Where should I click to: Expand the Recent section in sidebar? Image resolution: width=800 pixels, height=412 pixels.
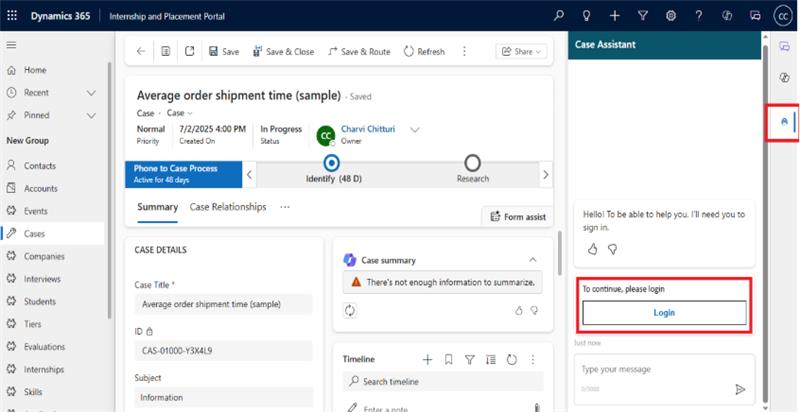point(91,92)
